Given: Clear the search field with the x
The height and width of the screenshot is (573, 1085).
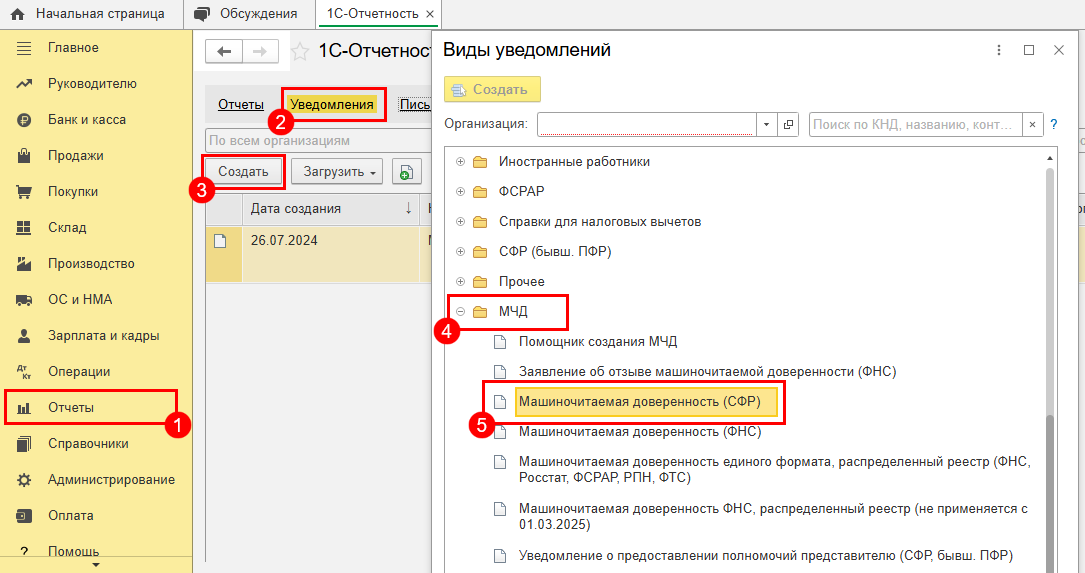Looking at the screenshot, I should (1032, 125).
